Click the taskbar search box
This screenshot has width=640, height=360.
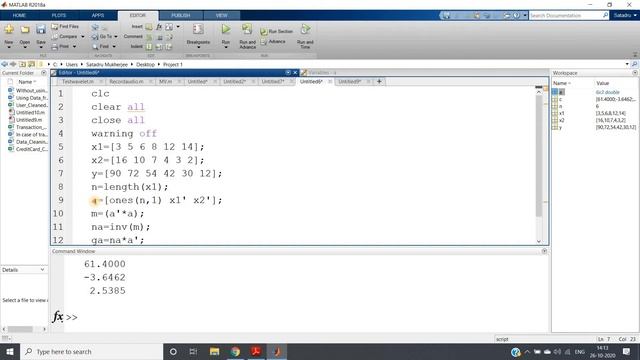tap(91, 351)
